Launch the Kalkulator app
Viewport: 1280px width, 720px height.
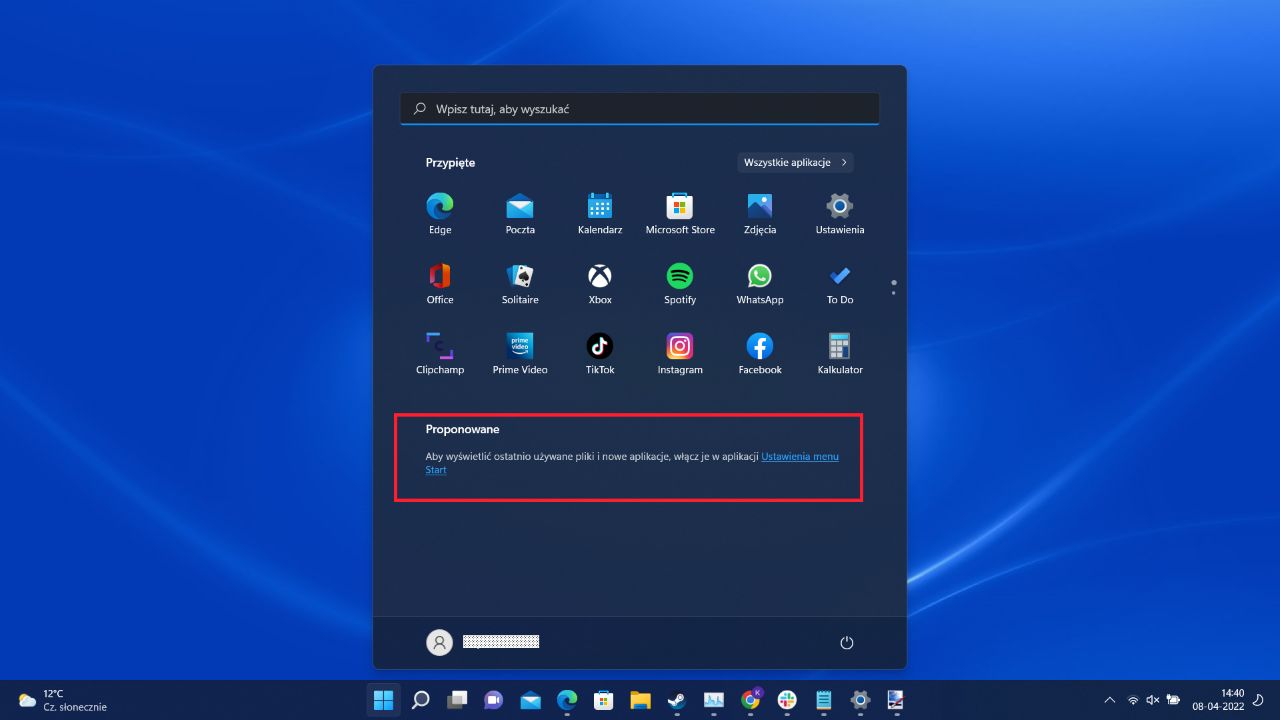coord(839,346)
